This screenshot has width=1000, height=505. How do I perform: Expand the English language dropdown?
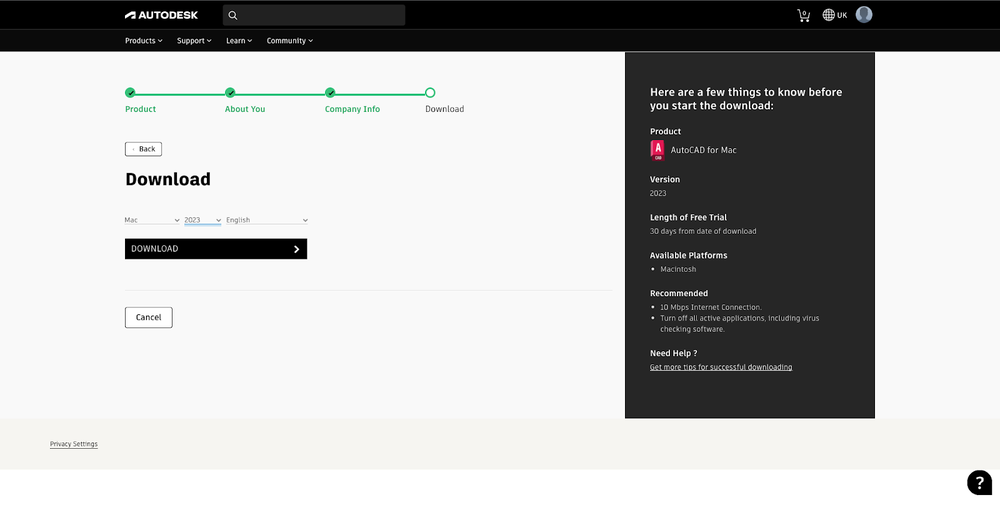(267, 220)
